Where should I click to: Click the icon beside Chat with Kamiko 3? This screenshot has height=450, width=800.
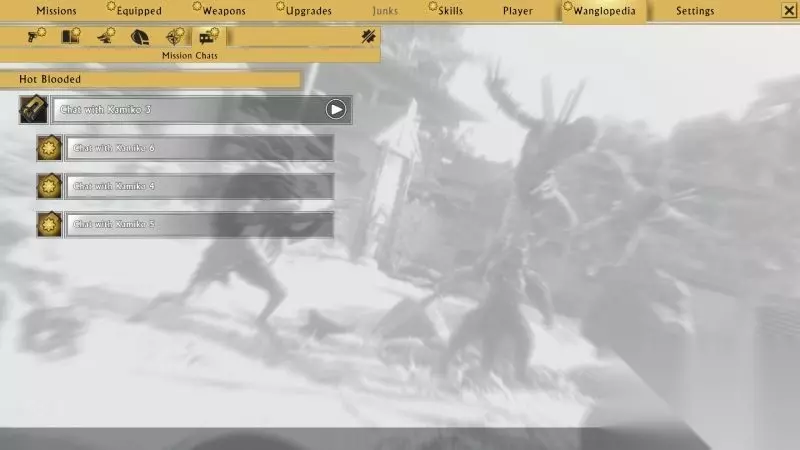(x=34, y=109)
